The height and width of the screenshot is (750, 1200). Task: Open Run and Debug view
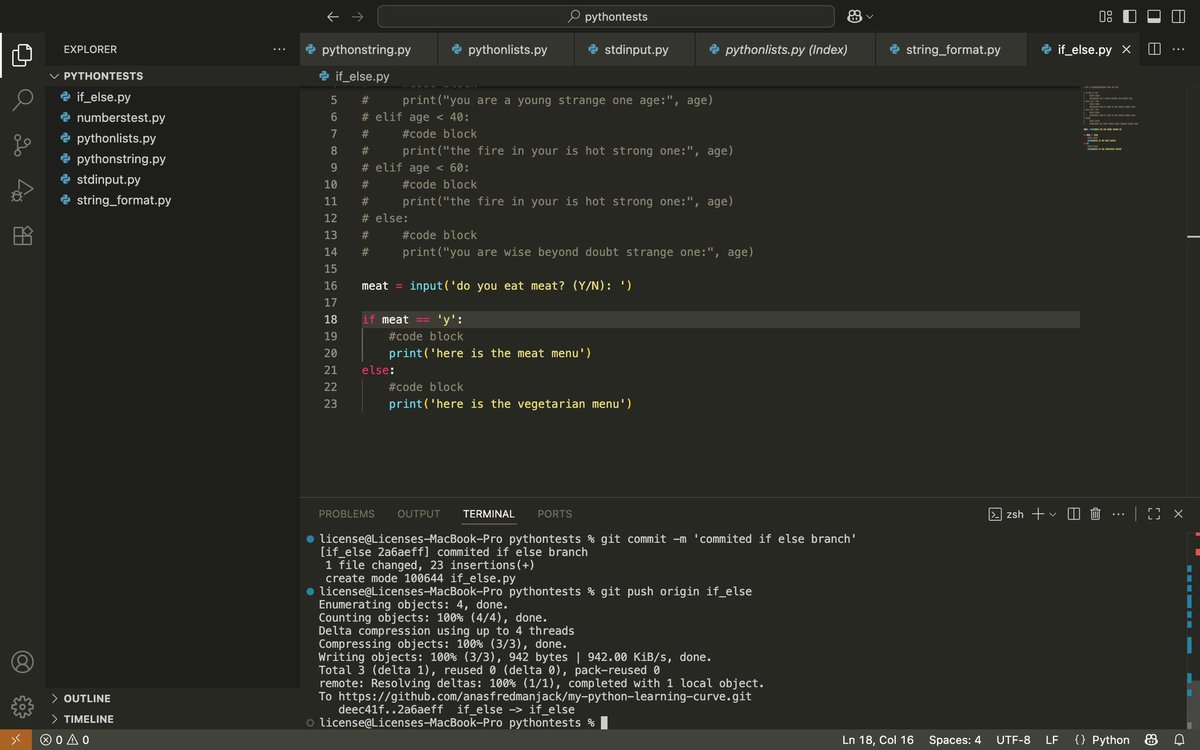coord(22,190)
